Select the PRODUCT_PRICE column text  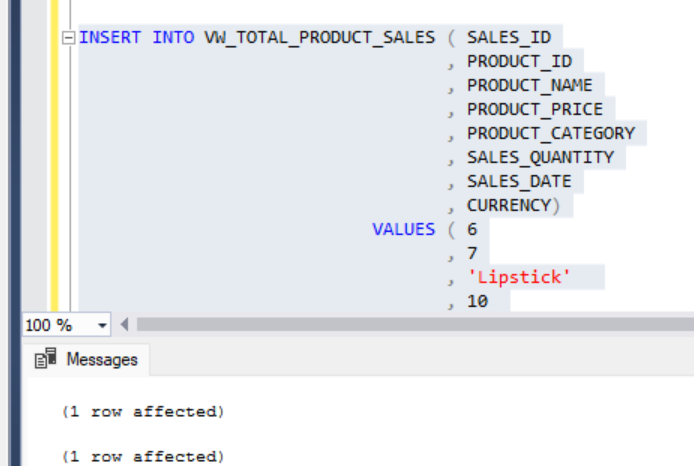coord(534,109)
